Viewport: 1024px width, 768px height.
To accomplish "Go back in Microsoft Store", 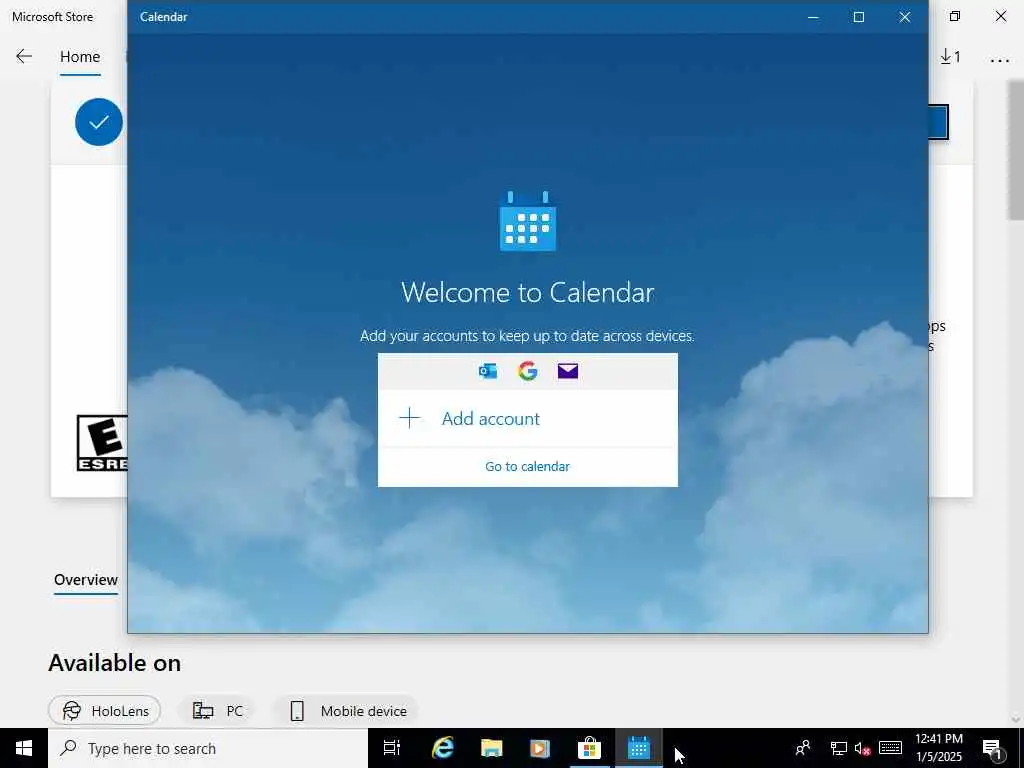I will (24, 57).
